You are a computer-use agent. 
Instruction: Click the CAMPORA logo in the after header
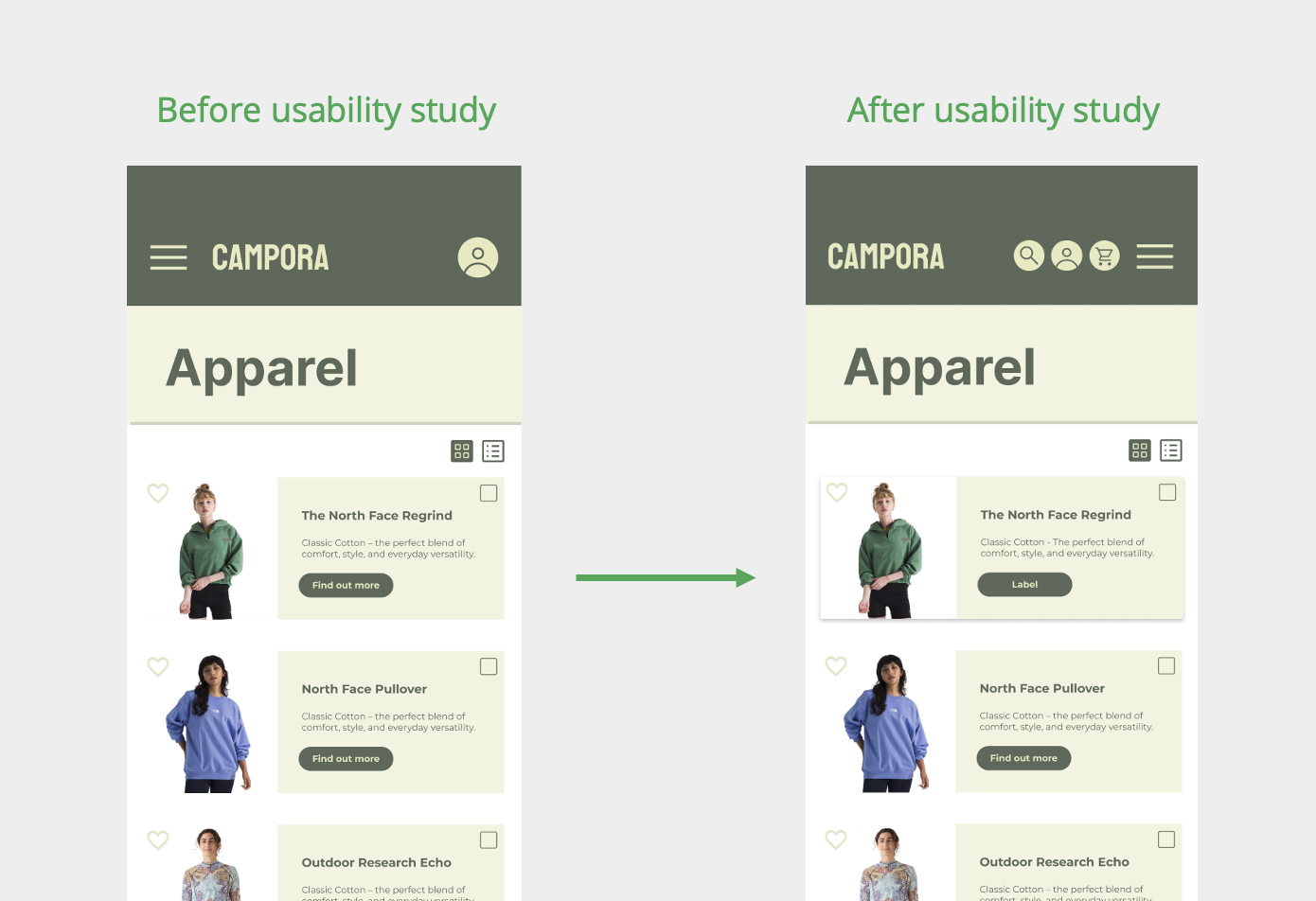pyautogui.click(x=886, y=256)
